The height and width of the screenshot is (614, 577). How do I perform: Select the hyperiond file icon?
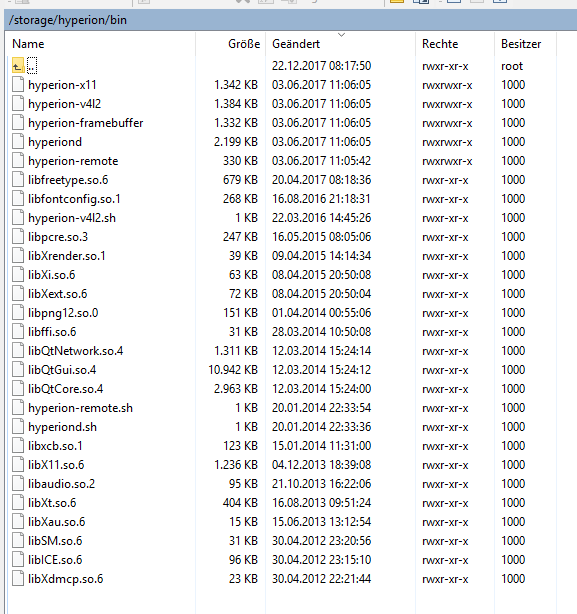[18, 142]
